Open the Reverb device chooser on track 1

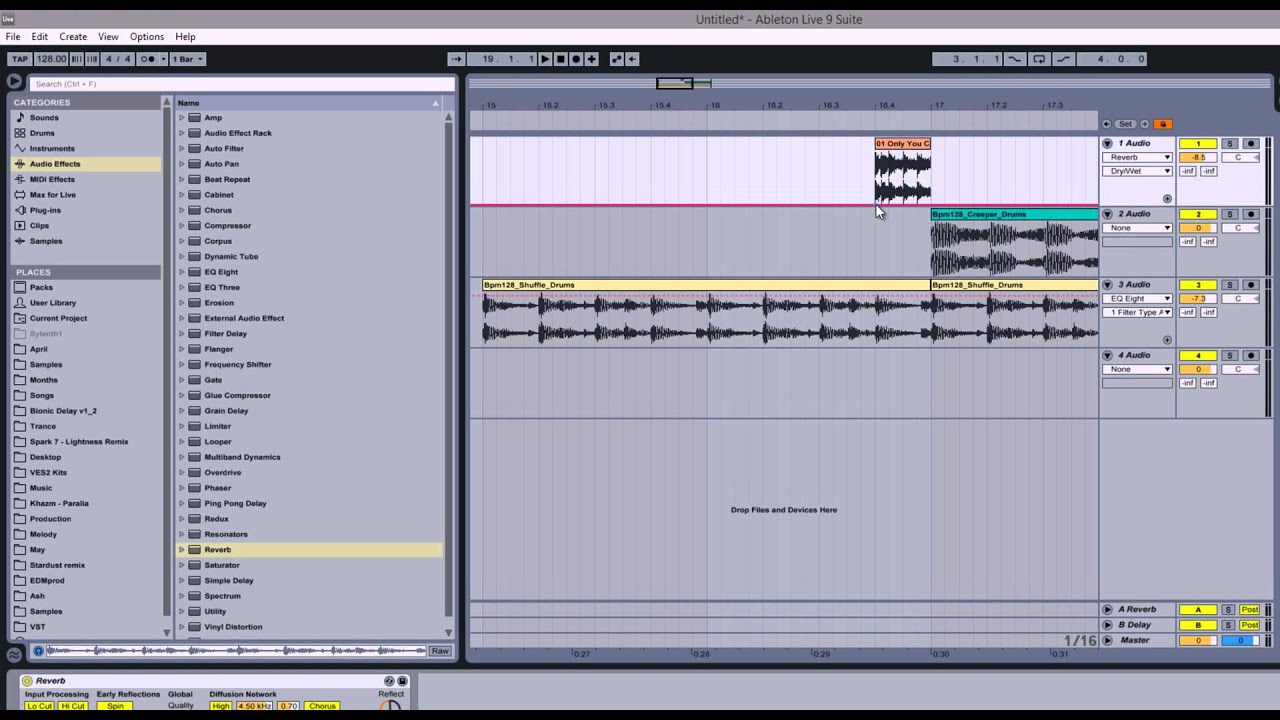point(1137,158)
